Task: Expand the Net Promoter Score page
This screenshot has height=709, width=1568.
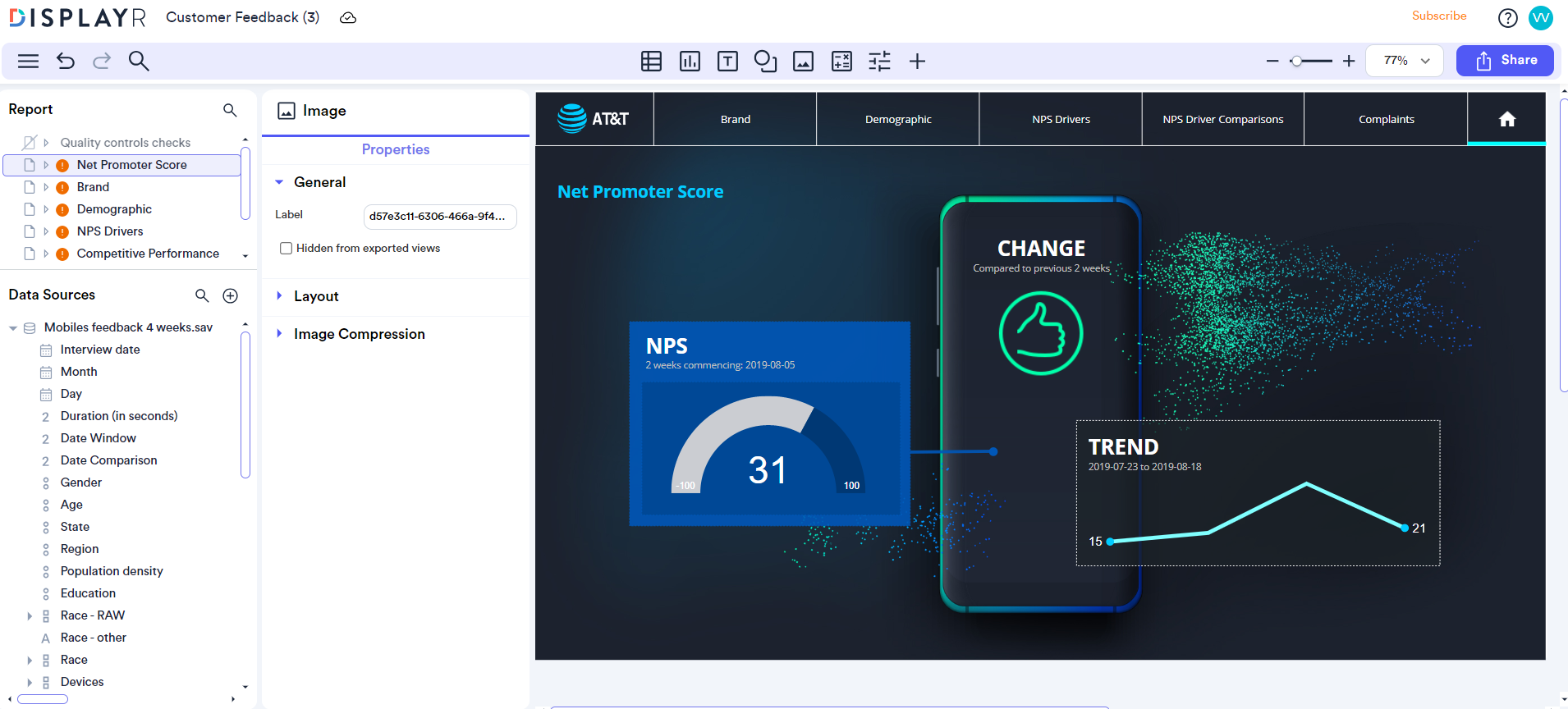Action: click(x=46, y=165)
